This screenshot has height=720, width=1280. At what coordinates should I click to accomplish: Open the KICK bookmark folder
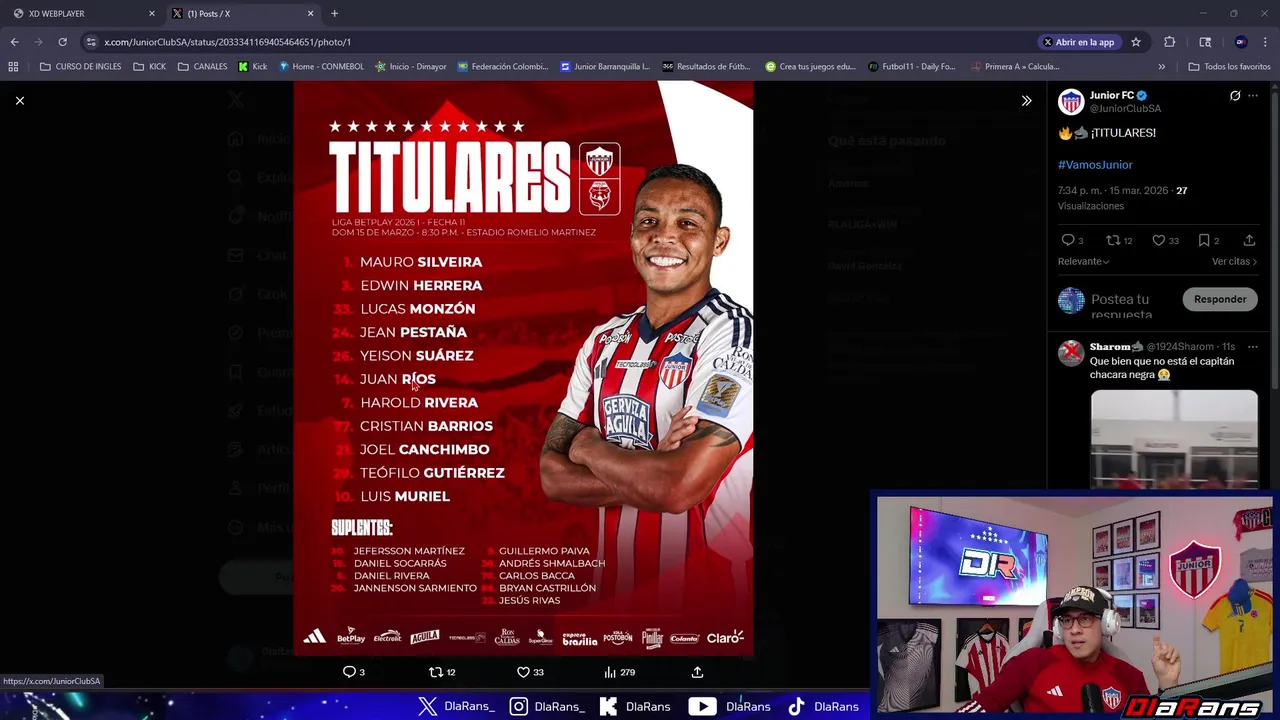(149, 67)
